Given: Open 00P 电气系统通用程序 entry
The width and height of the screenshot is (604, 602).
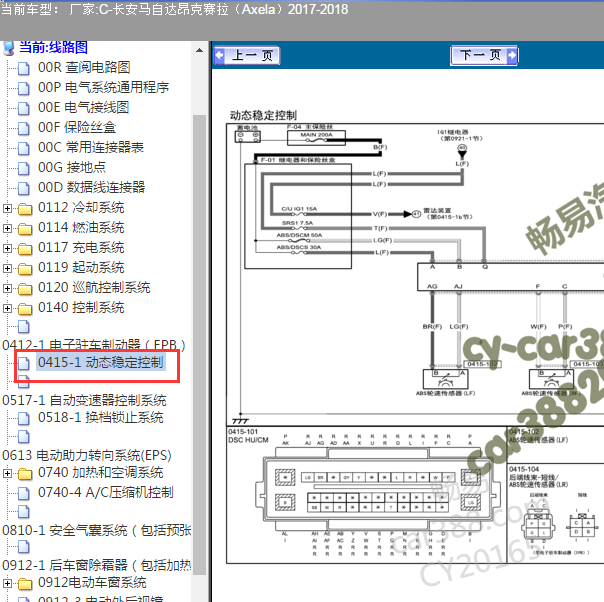Looking at the screenshot, I should tap(103, 87).
